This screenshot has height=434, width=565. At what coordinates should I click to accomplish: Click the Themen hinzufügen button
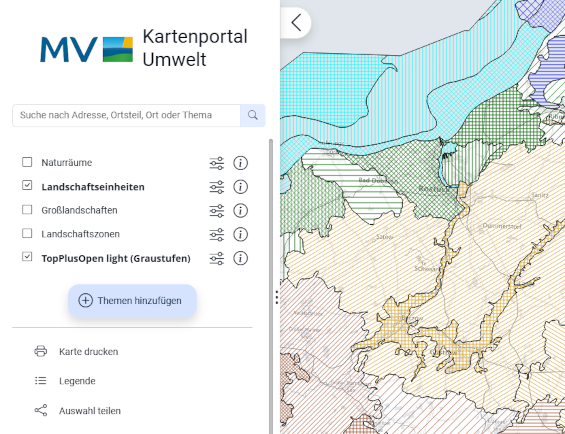(x=133, y=301)
